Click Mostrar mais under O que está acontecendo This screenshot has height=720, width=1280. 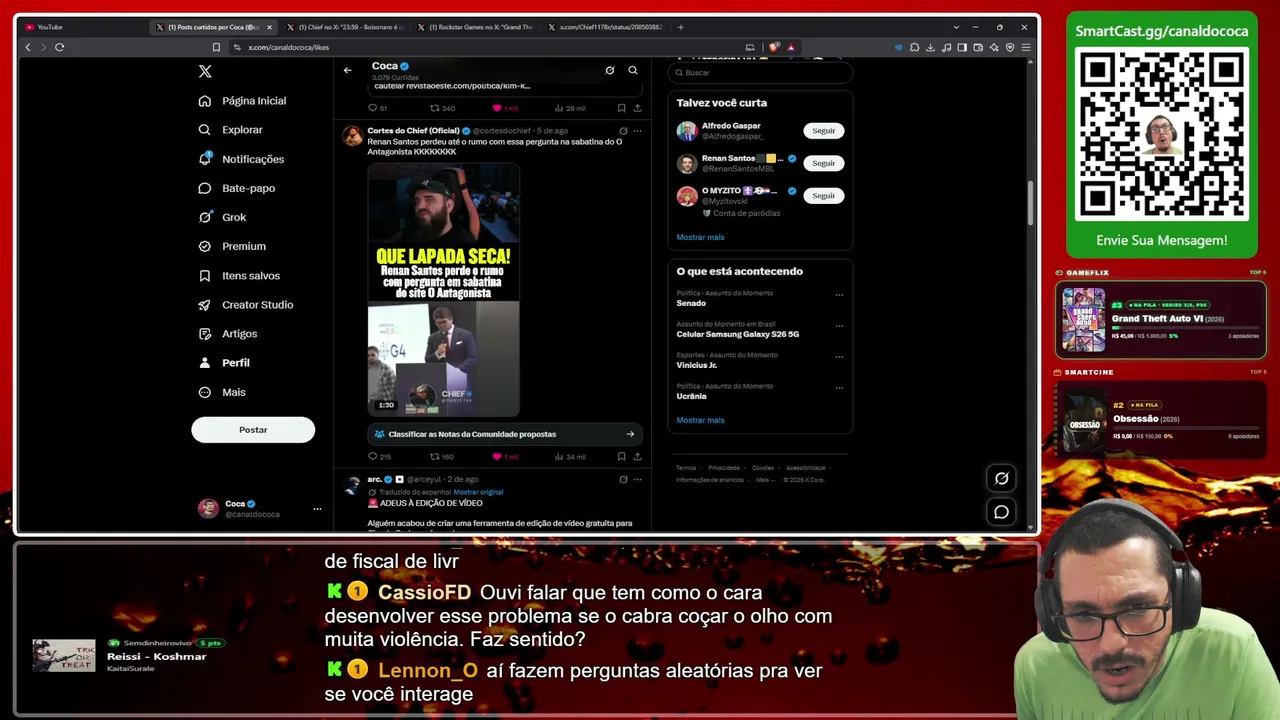coord(700,420)
